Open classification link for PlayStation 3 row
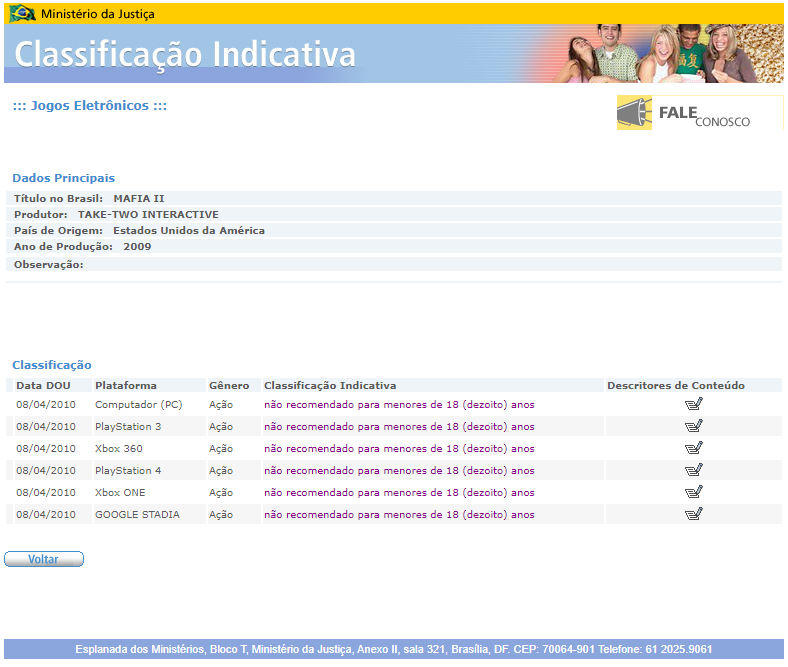 point(399,427)
